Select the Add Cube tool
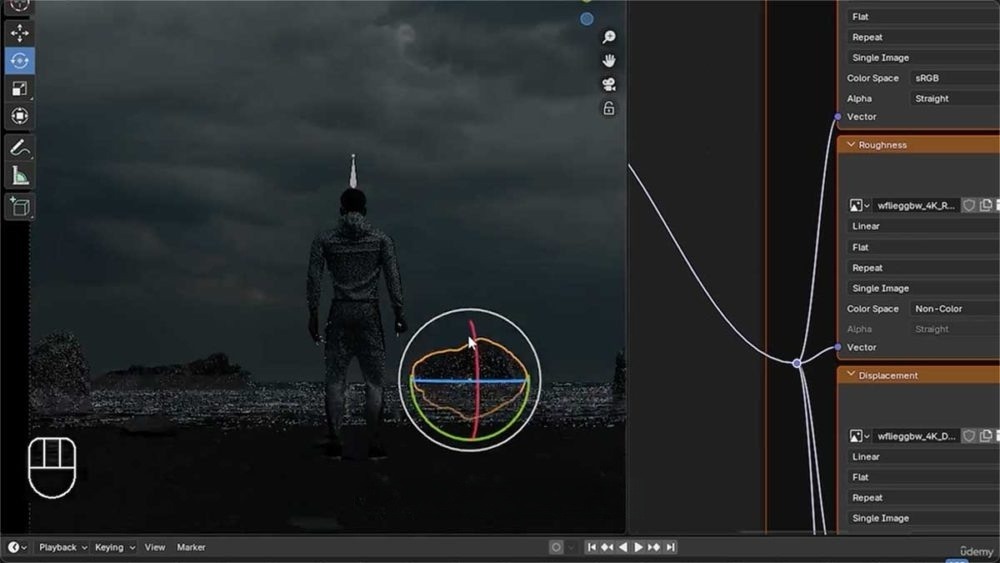 [x=20, y=206]
